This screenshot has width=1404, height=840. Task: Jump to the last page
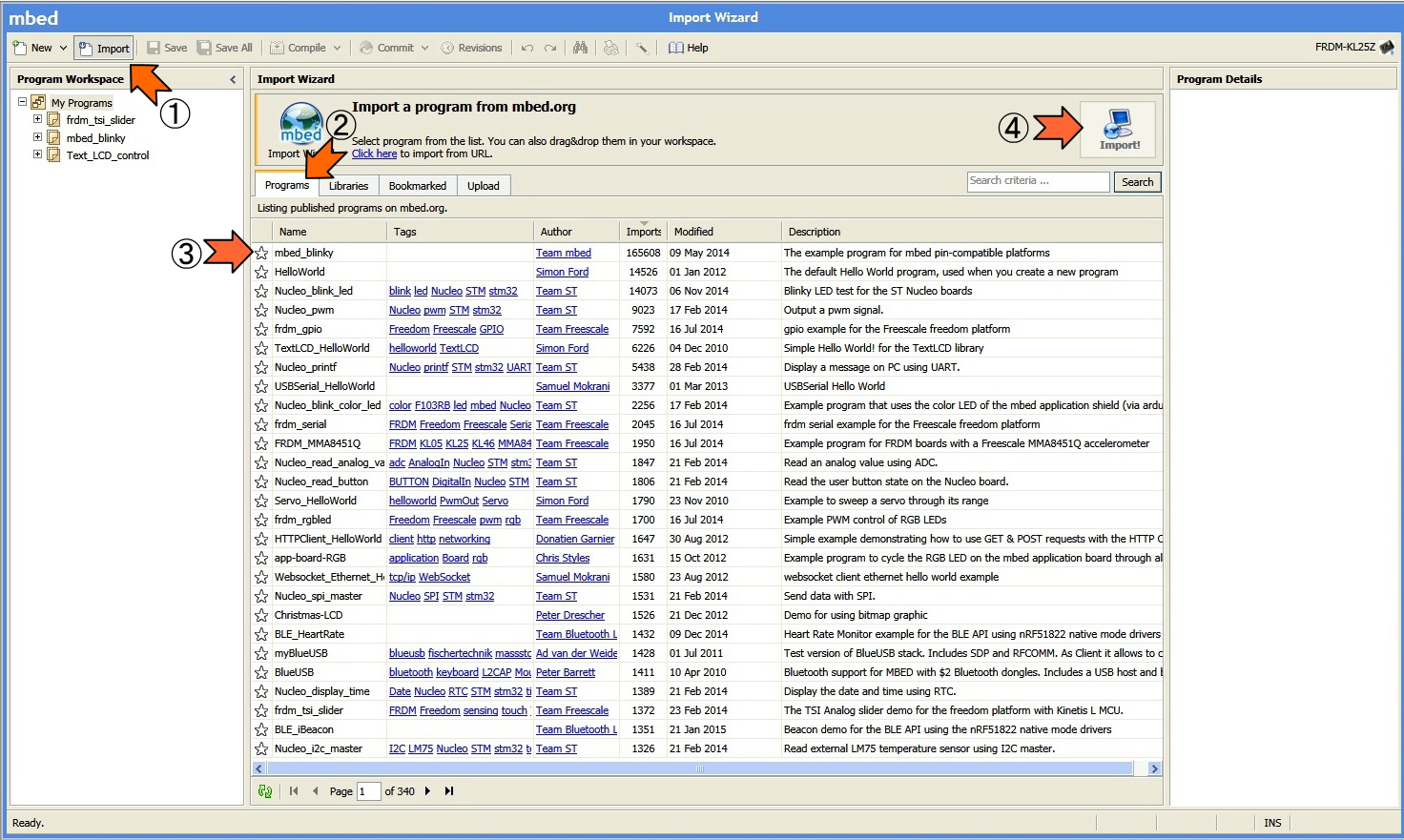[449, 791]
